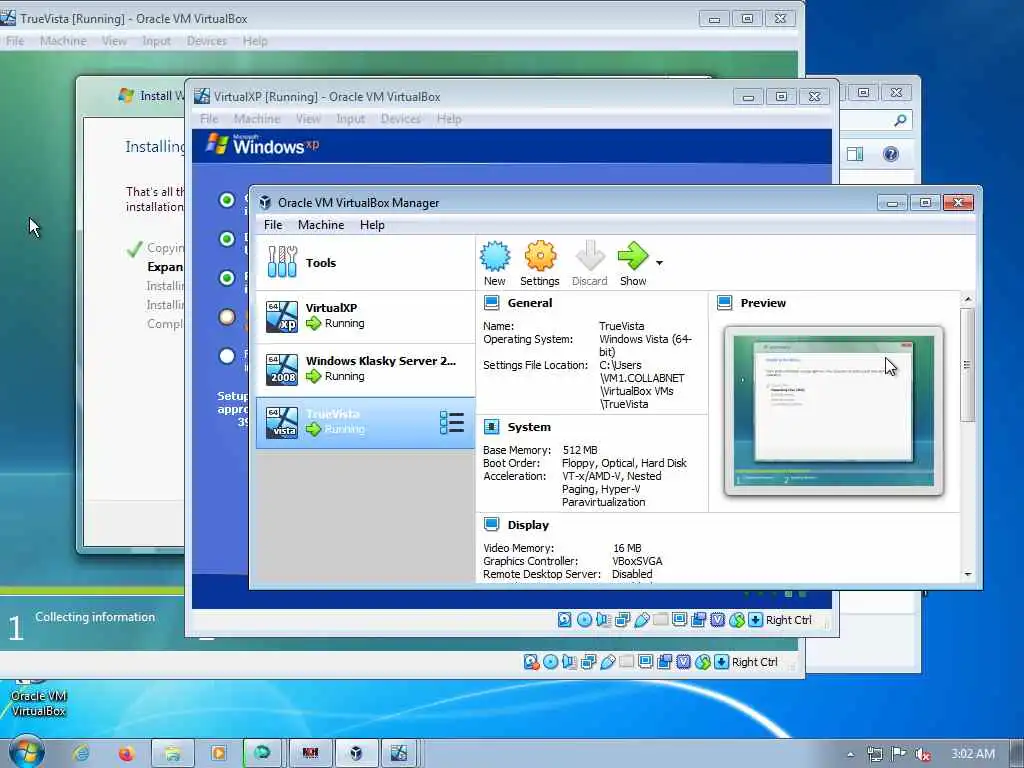
Task: Click display status icon in VirtualXP window
Action: [679, 620]
